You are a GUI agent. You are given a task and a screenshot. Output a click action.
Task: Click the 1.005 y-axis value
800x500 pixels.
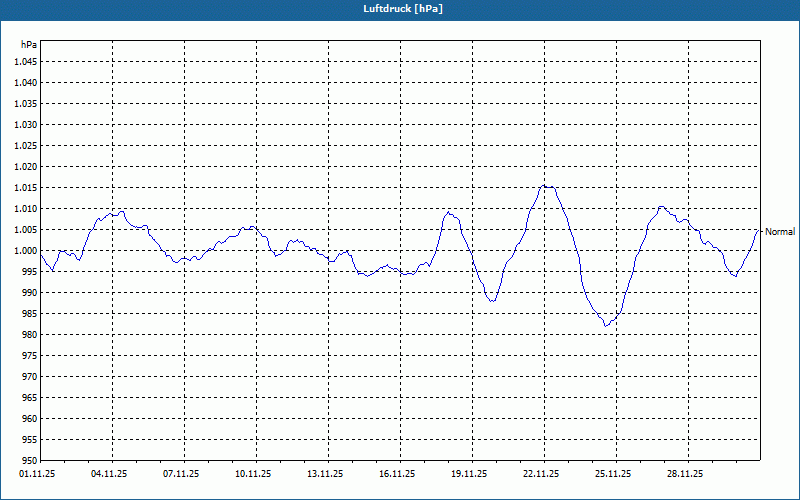[x=26, y=230]
